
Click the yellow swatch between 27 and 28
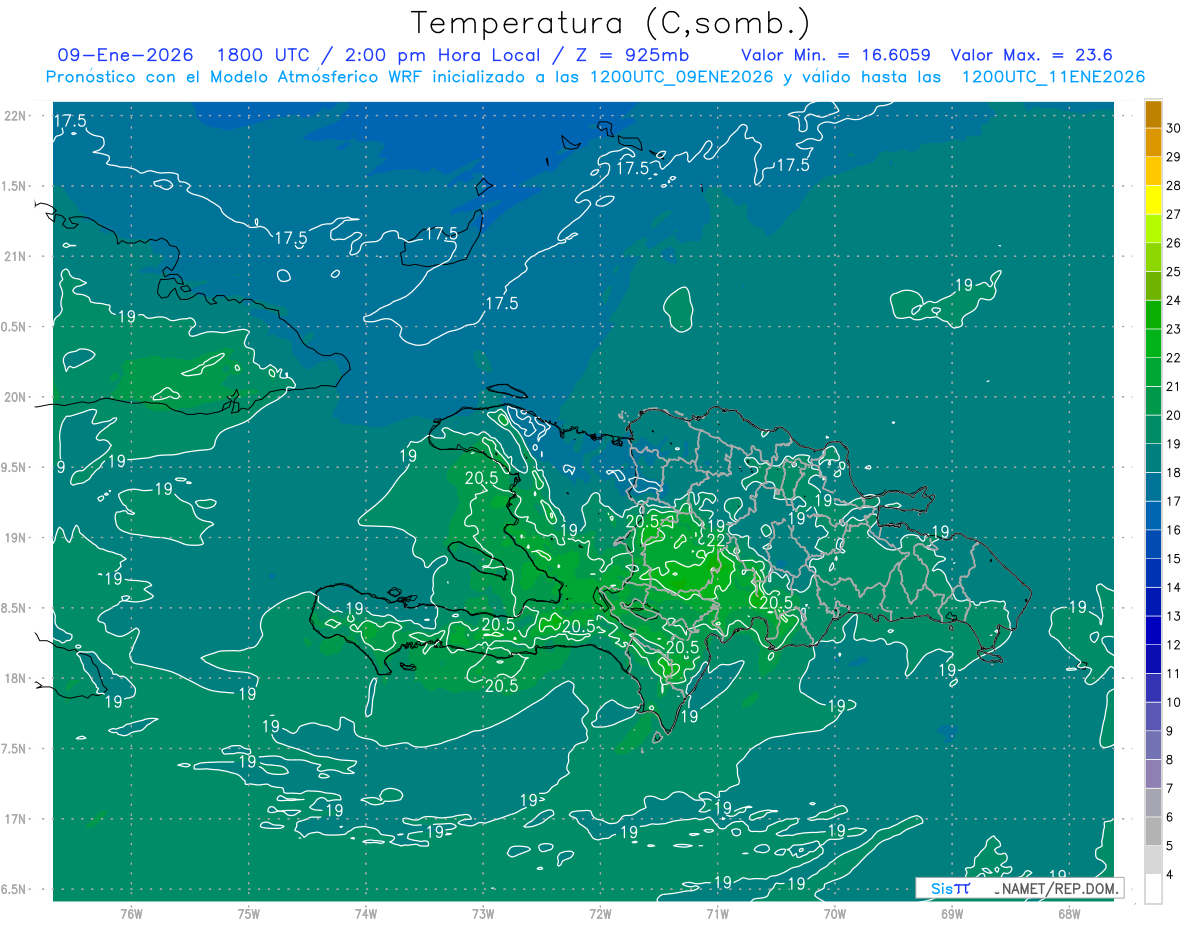(1153, 200)
